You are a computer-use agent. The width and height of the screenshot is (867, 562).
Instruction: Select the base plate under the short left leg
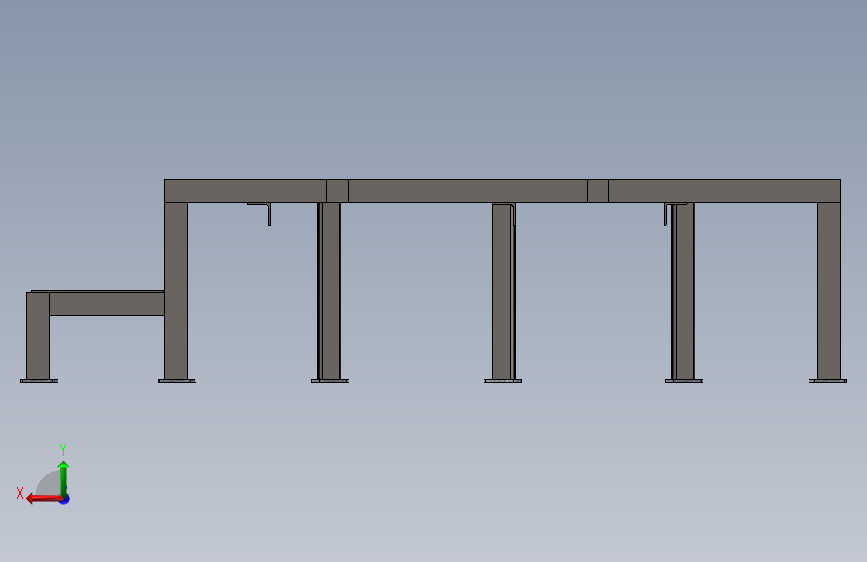click(x=39, y=381)
